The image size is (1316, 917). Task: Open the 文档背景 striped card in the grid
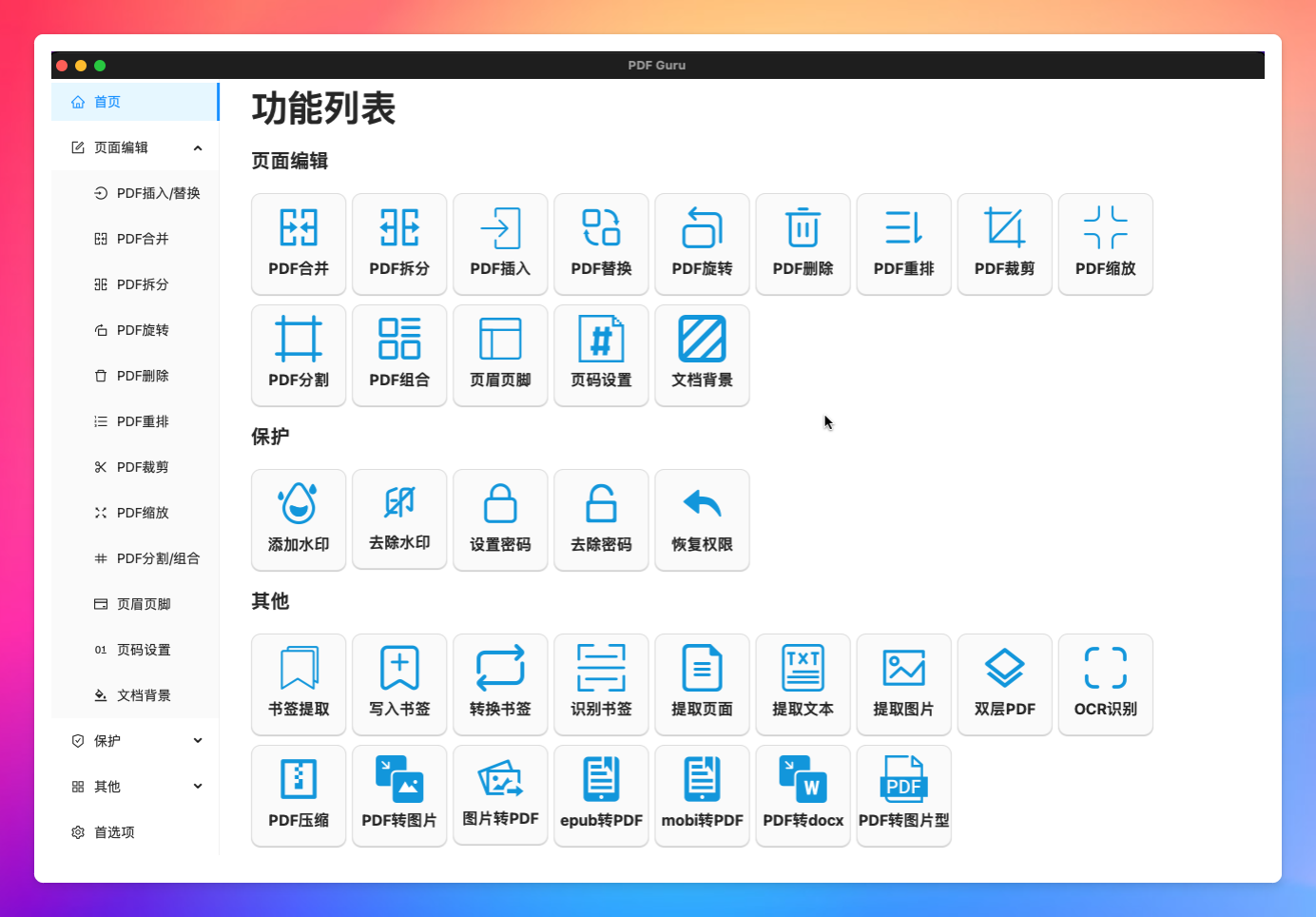pos(702,356)
